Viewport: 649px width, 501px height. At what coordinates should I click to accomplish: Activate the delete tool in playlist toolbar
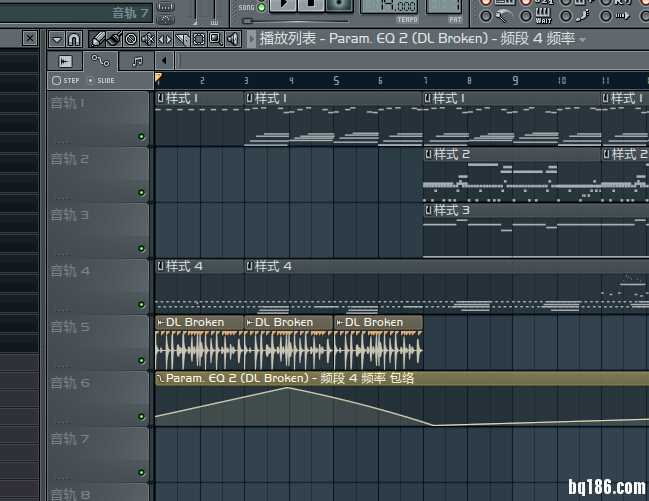click(x=131, y=39)
